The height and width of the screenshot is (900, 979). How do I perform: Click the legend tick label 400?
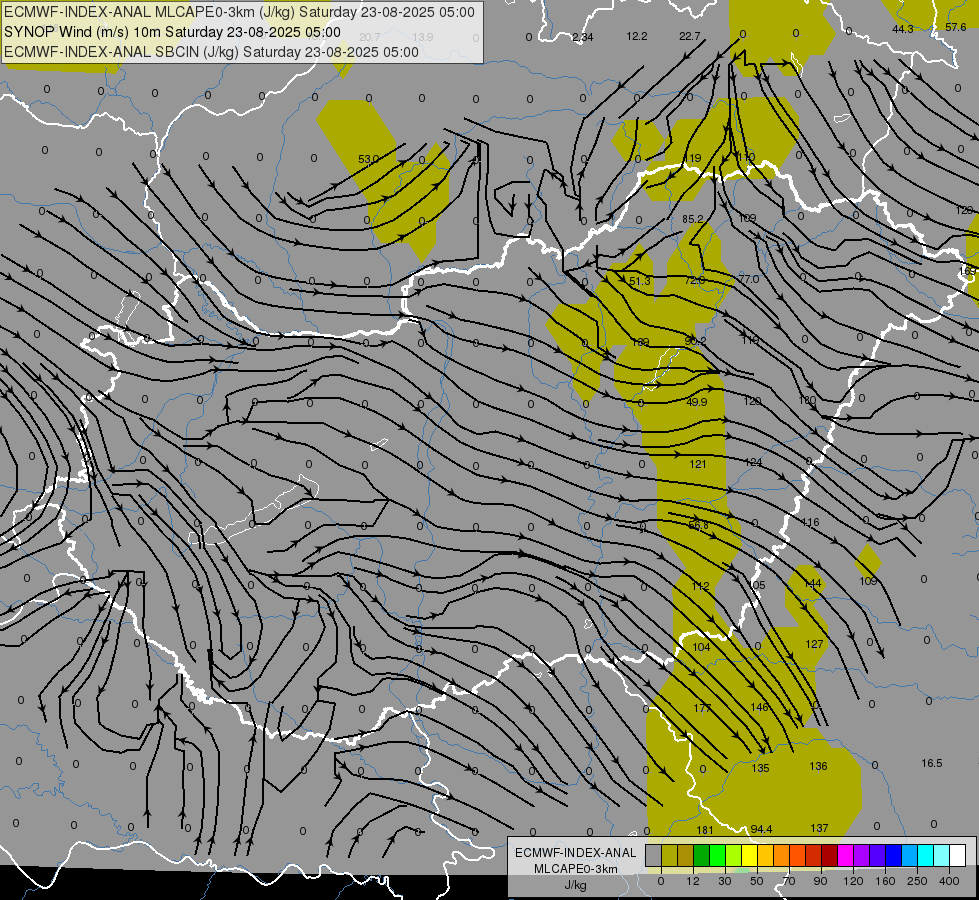(949, 881)
